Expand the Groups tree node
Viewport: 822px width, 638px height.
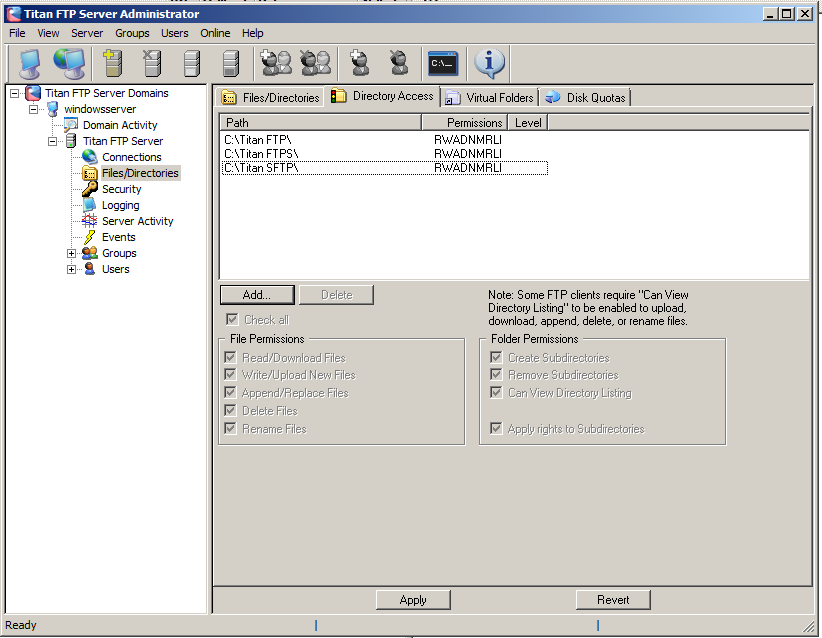71,253
